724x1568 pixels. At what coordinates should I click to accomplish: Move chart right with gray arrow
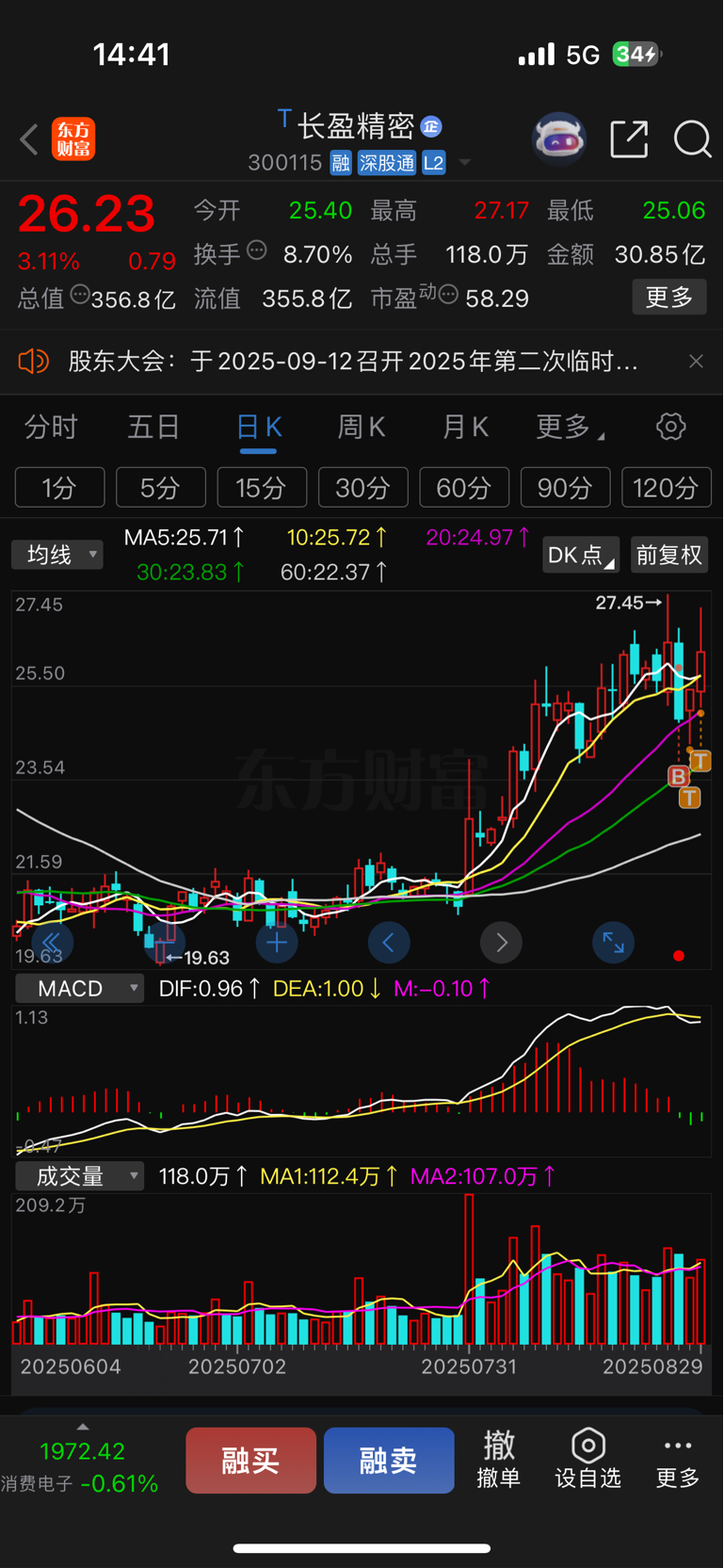point(501,942)
